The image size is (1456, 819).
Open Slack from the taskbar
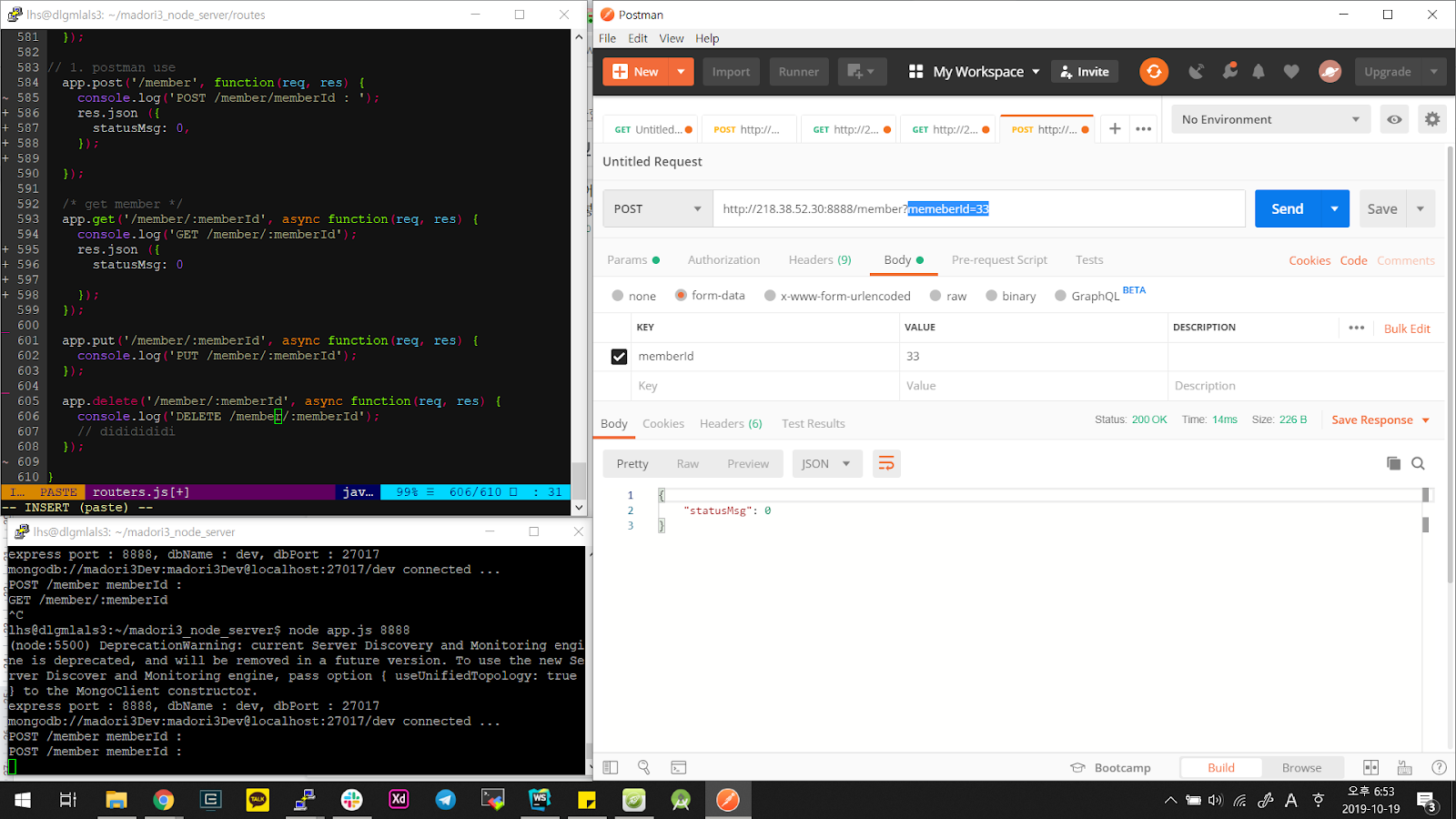(x=351, y=800)
